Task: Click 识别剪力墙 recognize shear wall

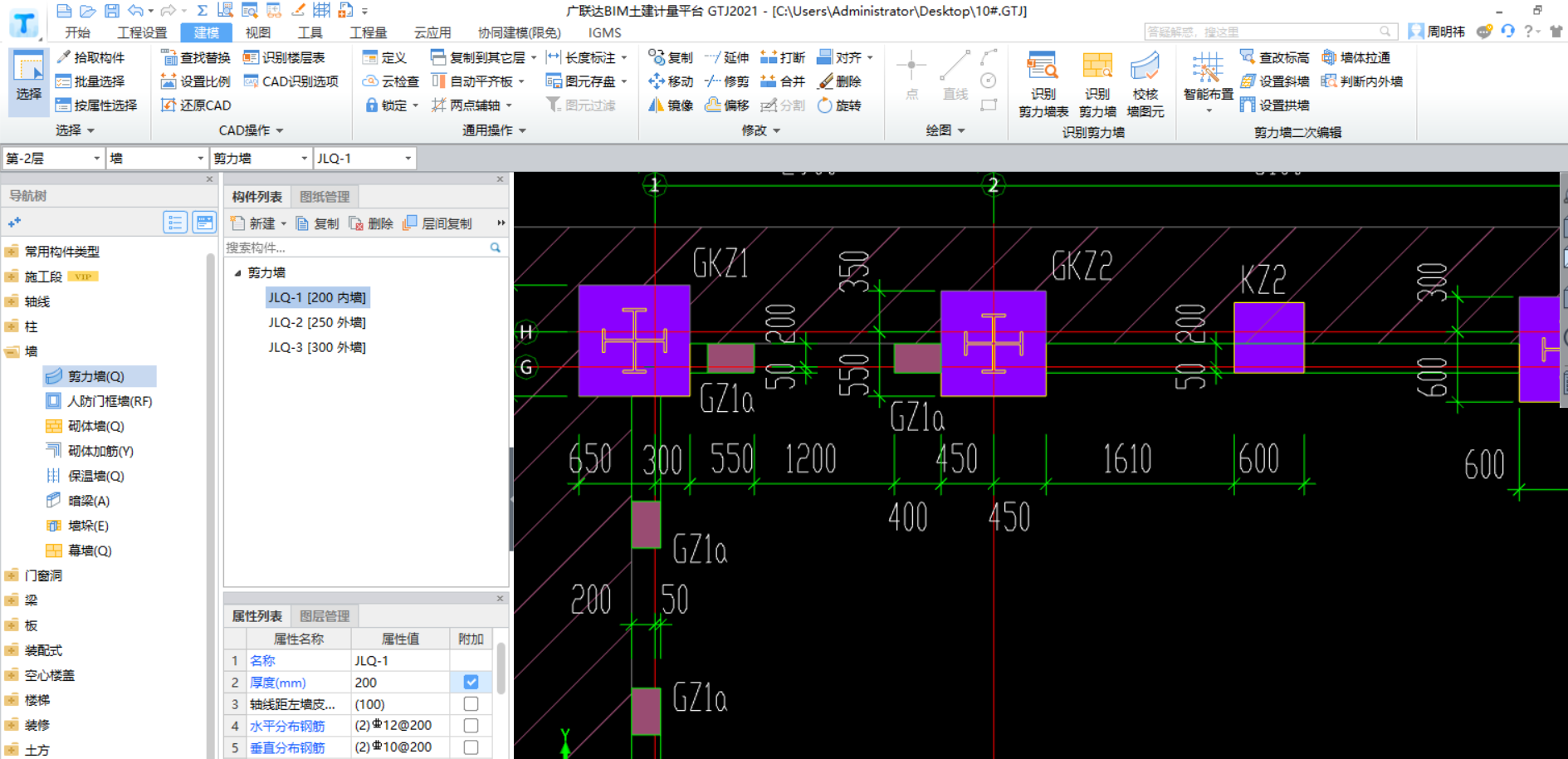Action: tap(1097, 85)
